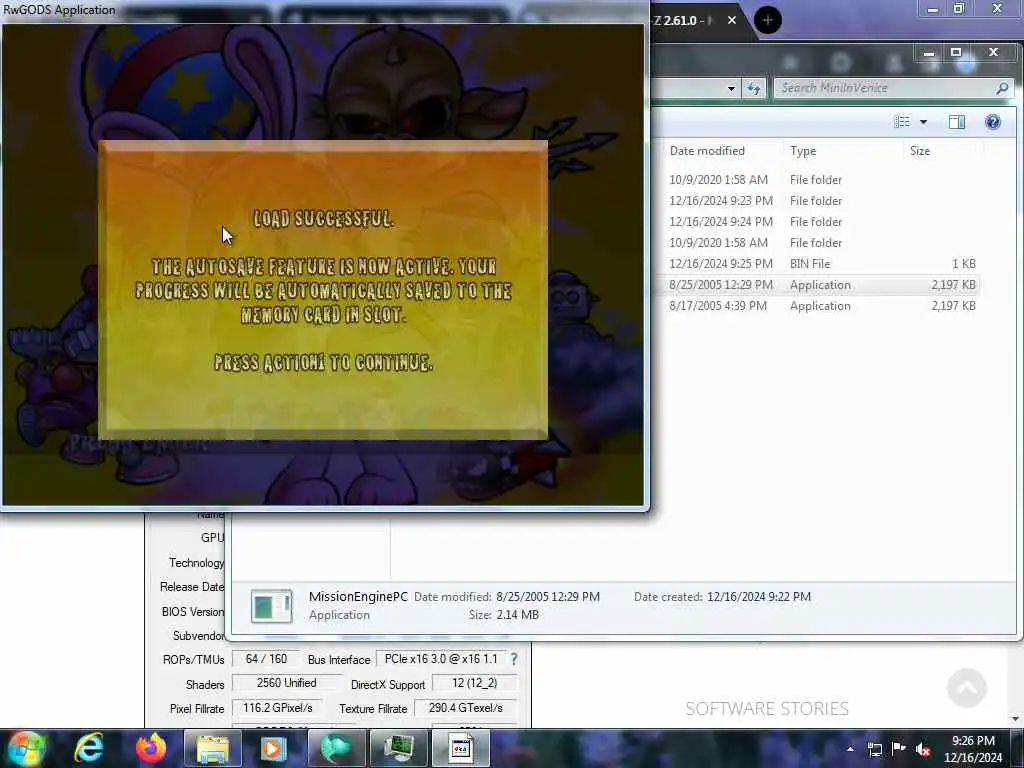Click the Shaders field showing 2560 Unified
This screenshot has height=768, width=1024.
click(286, 683)
